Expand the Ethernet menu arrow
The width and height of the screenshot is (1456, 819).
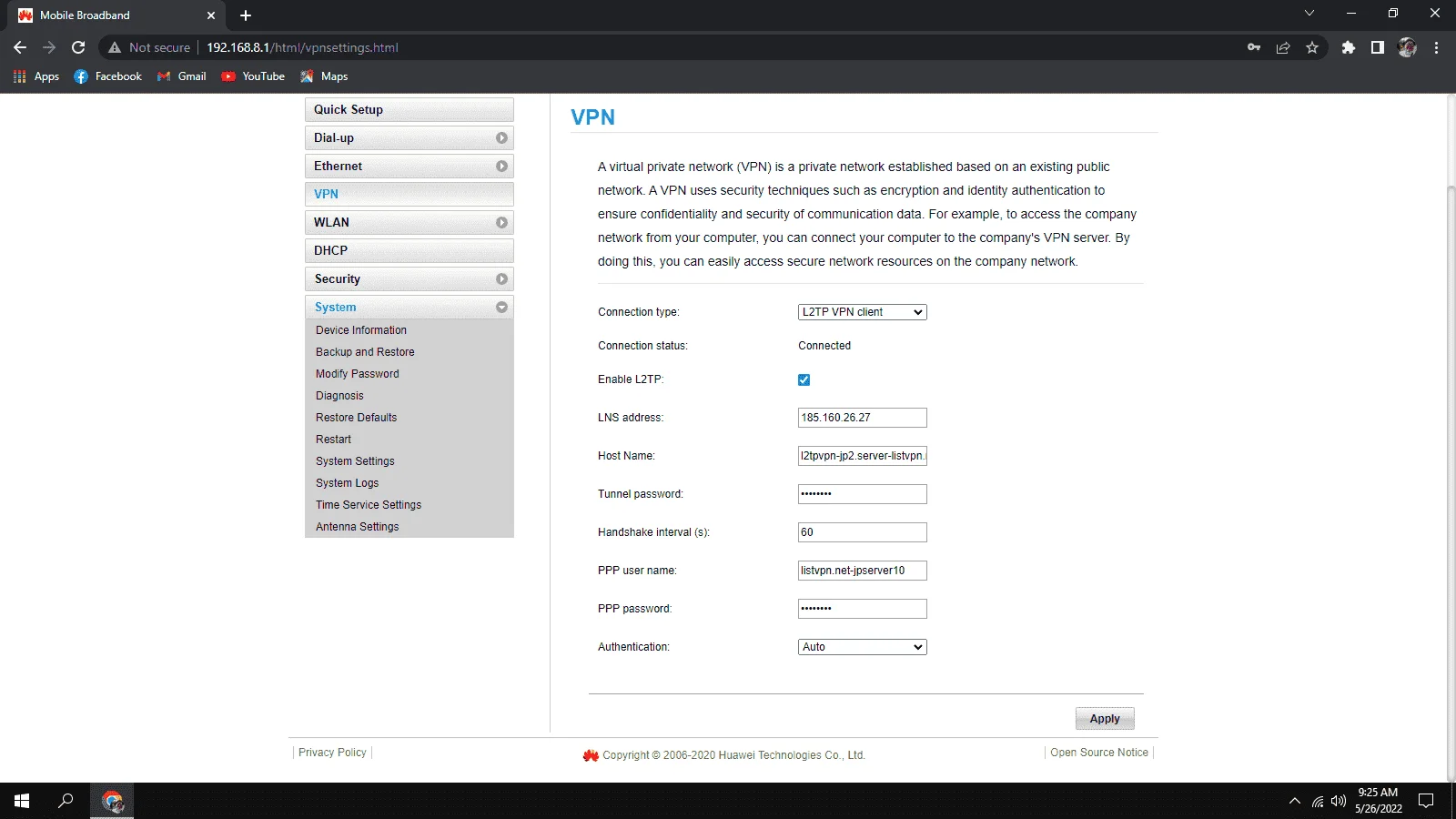(x=501, y=167)
